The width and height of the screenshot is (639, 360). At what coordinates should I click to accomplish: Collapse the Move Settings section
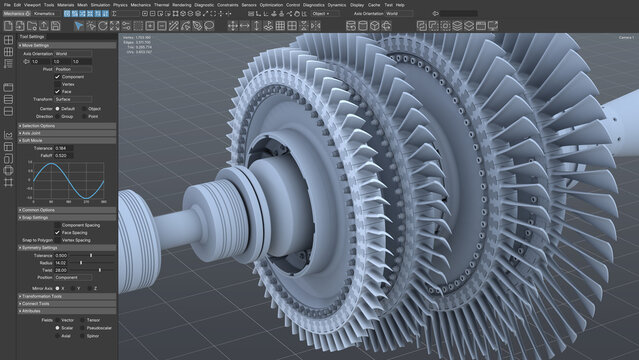click(67, 45)
